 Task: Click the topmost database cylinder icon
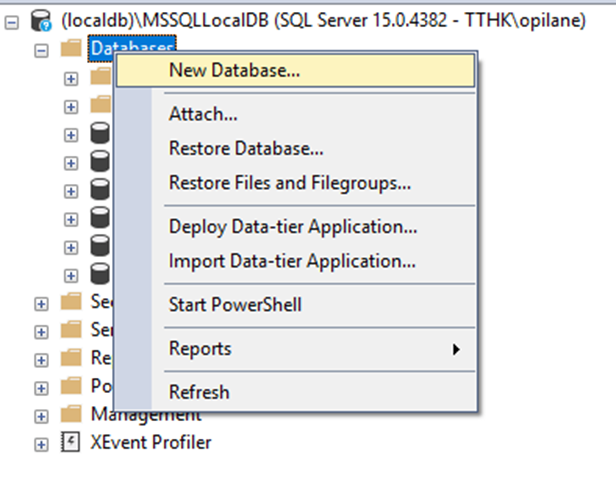pos(100,134)
